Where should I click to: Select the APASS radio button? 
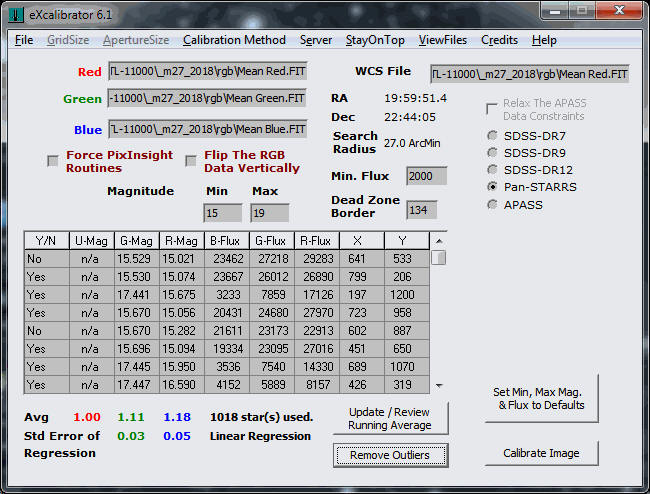[492, 204]
